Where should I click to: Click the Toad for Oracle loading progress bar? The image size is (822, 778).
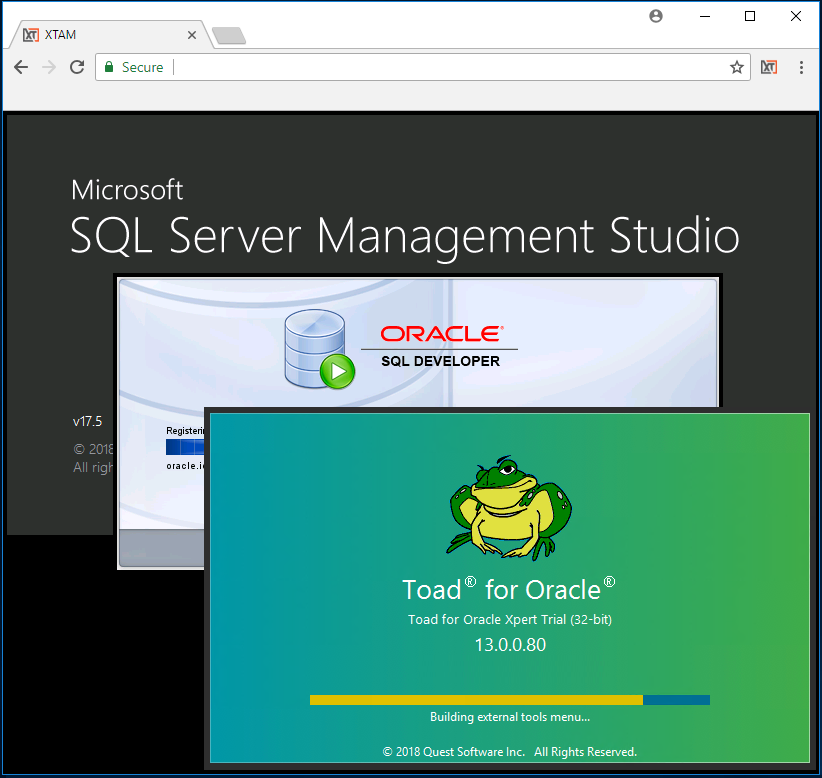tap(509, 700)
